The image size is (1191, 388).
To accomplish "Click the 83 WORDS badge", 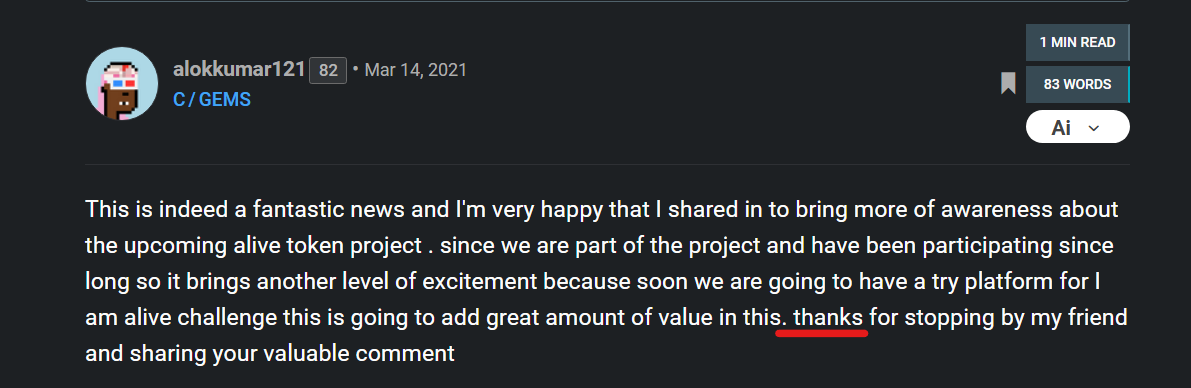I will tap(1077, 84).
